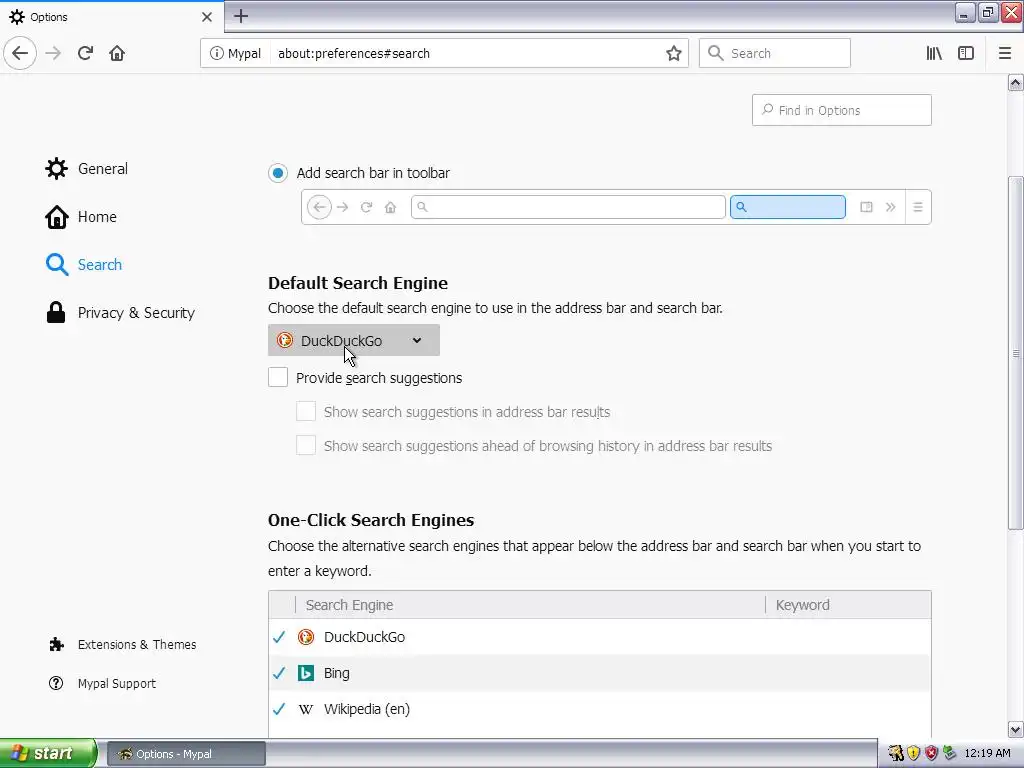
Task: Click the Bing engine icon in list
Action: click(x=306, y=673)
